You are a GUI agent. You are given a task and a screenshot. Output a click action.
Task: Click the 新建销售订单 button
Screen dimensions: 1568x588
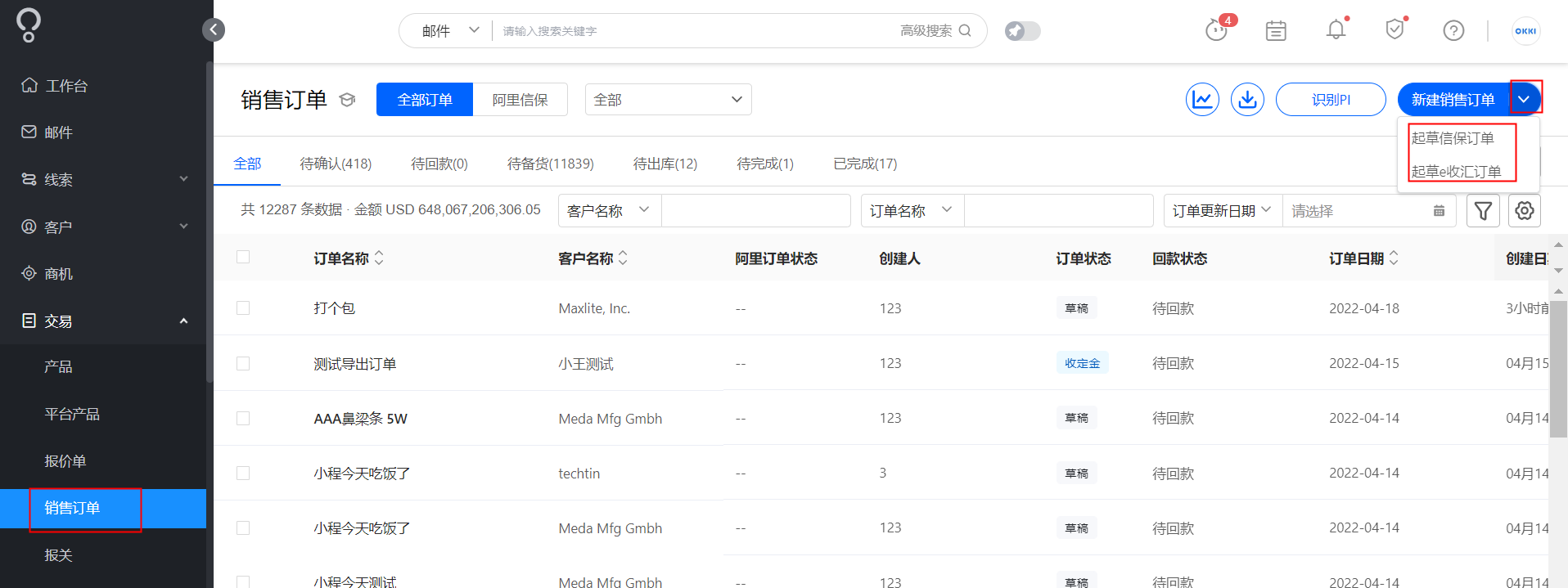(x=1453, y=99)
